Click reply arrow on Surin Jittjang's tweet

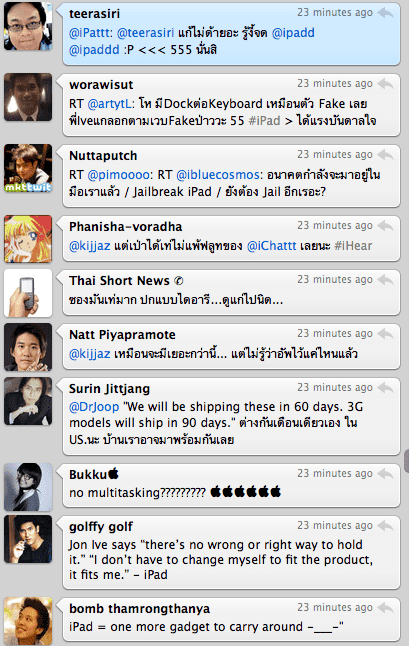point(386,388)
